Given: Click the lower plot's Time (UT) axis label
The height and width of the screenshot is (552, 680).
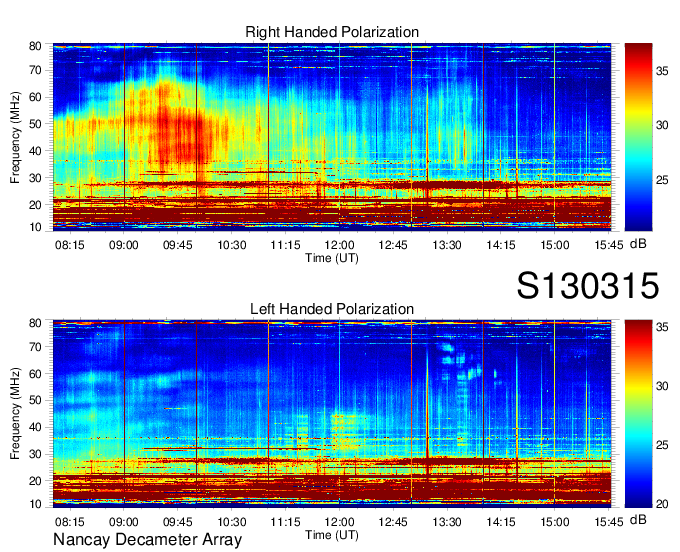Looking at the screenshot, I should coord(332,535).
